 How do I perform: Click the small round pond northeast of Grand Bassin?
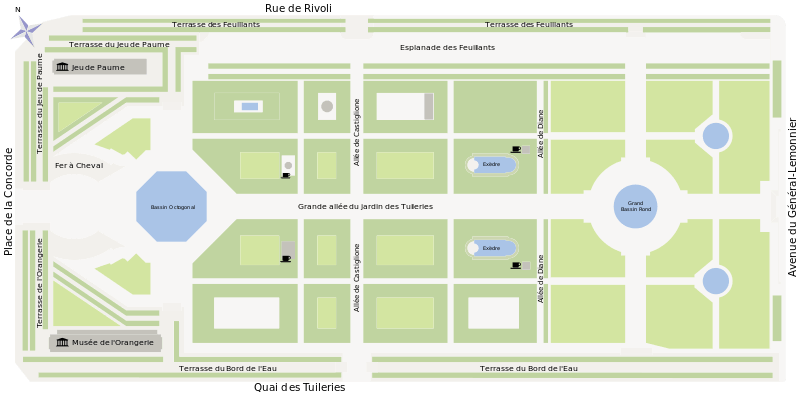pyautogui.click(x=715, y=136)
